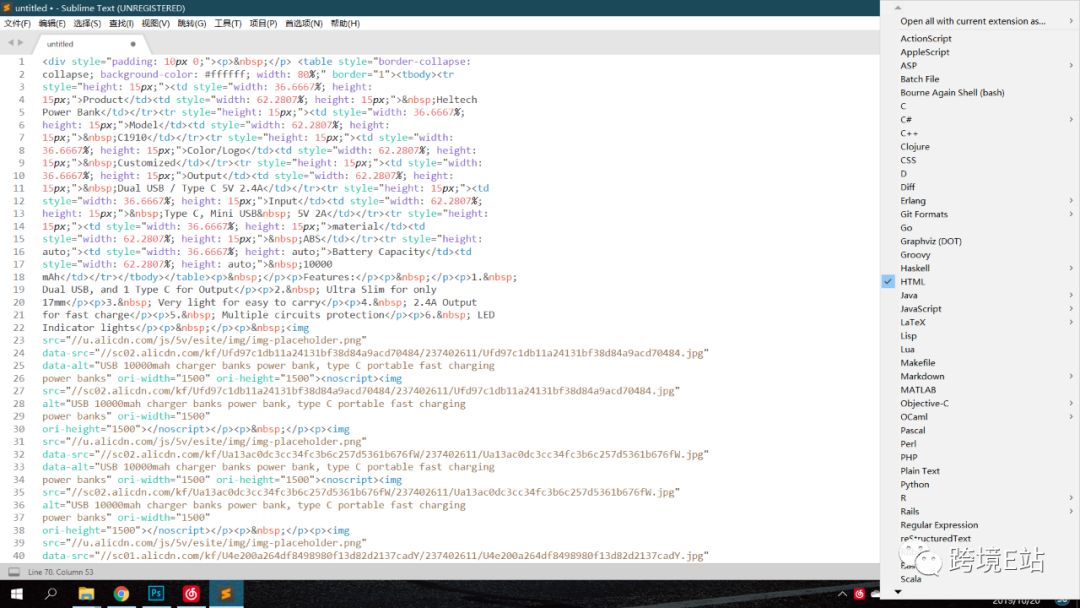The image size is (1080, 608).
Task: Expand the Objective-C submenu arrow
Action: (x=1071, y=403)
